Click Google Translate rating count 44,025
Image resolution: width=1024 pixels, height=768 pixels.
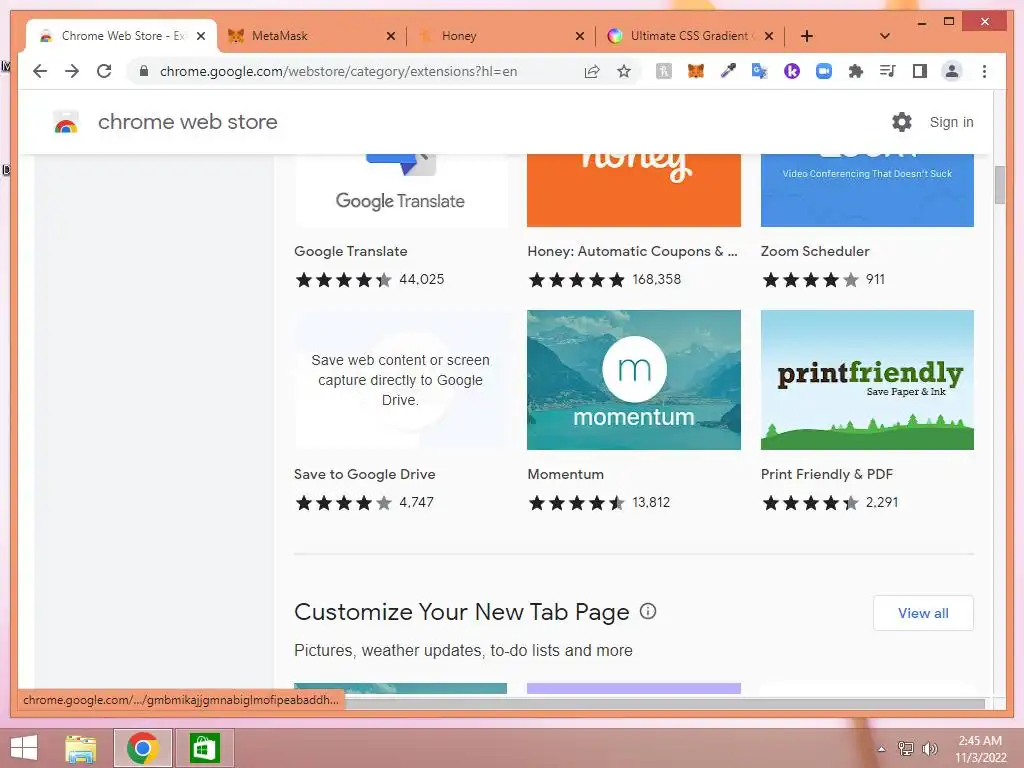click(x=421, y=280)
